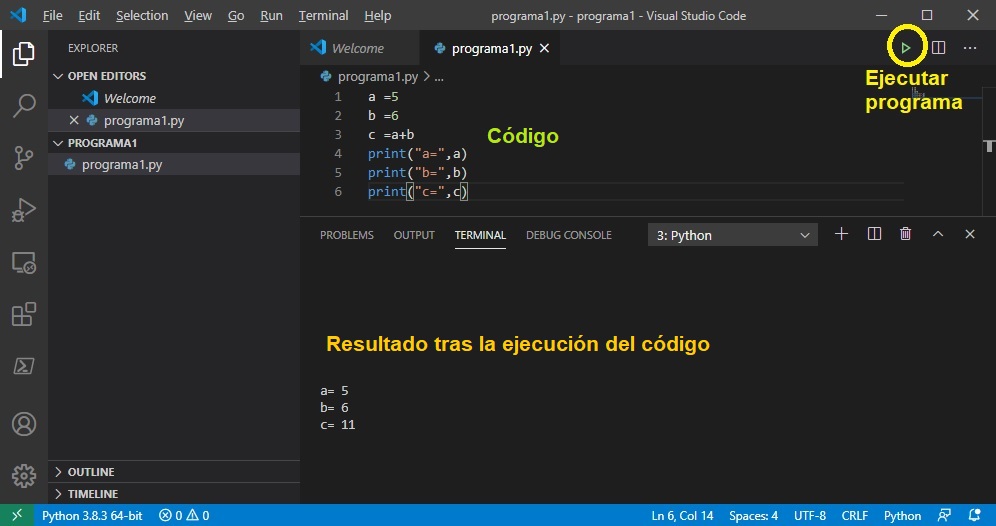Screen dimensions: 996x526
Task: Click Python 3.8.3 64-bit interpreter in status bar
Action: point(91,516)
